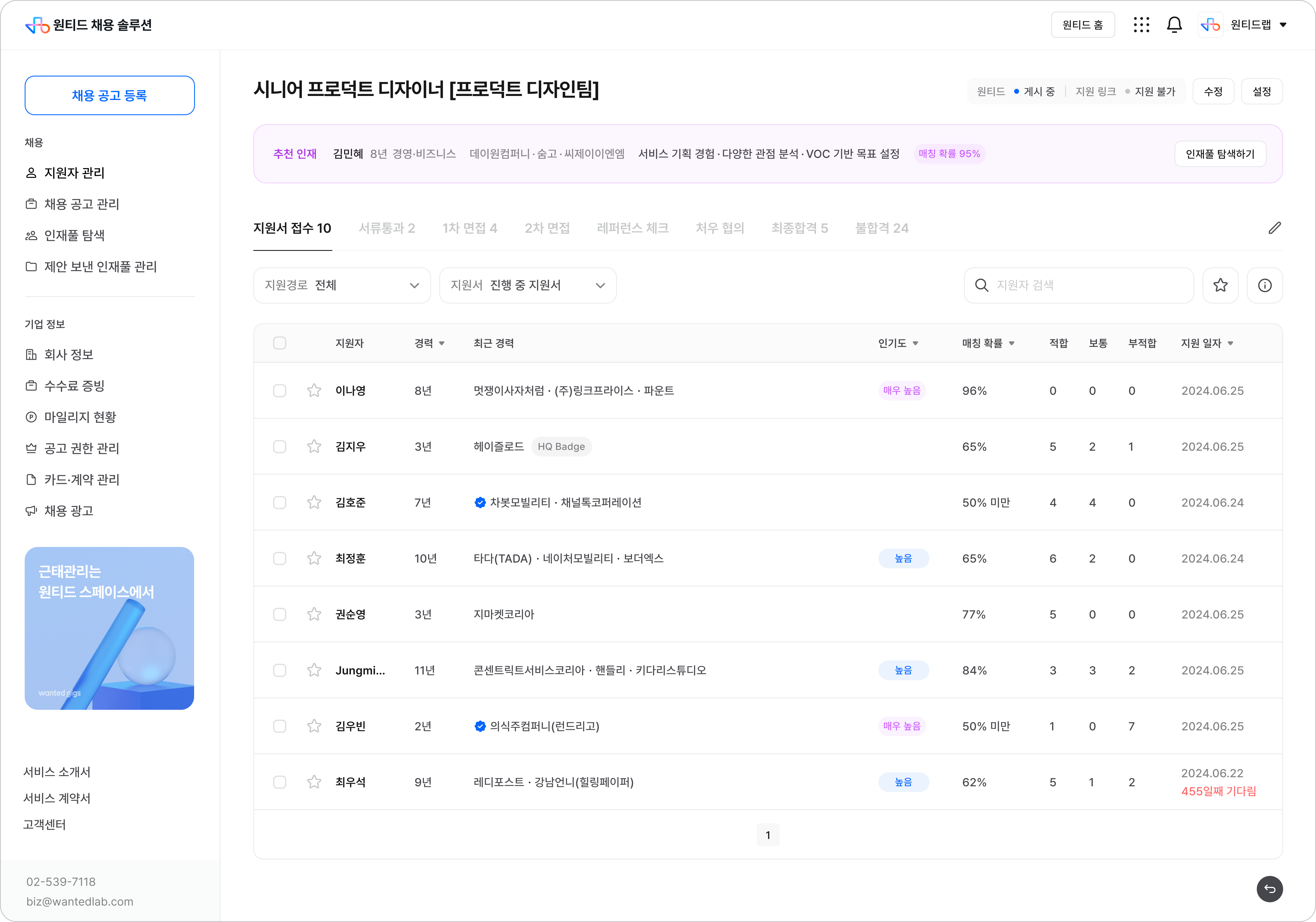The width and height of the screenshot is (1316, 922).
Task: Switch to 2차 면접 tab
Action: [x=548, y=228]
